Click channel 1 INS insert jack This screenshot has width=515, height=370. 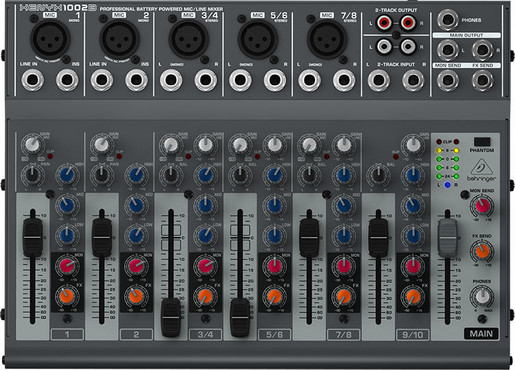click(x=67, y=80)
